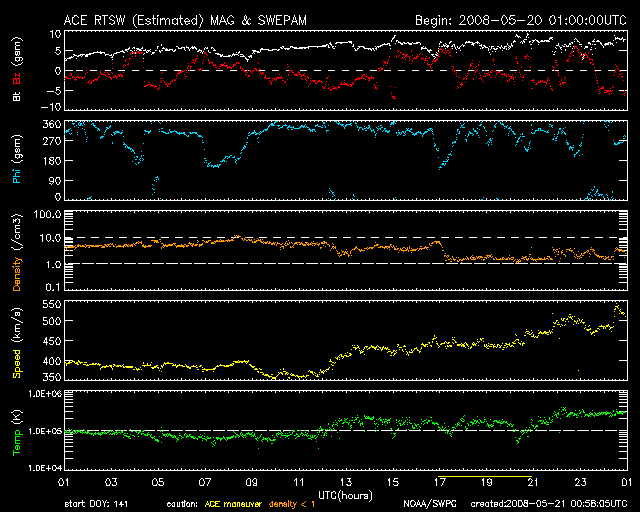
Task: Click the yellow ACE maneuver bar near hour 19
Action: click(x=485, y=476)
